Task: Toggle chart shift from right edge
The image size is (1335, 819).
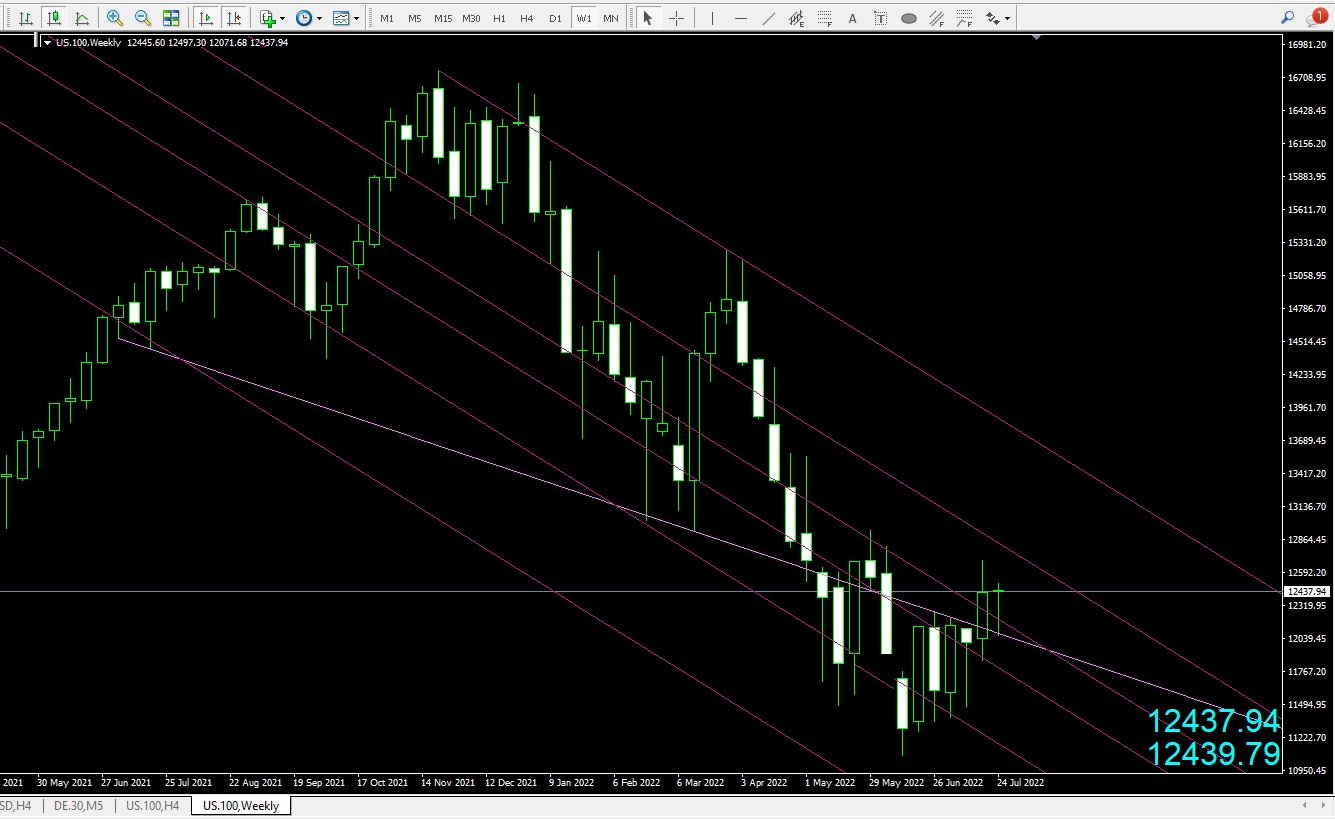Action: [x=234, y=18]
